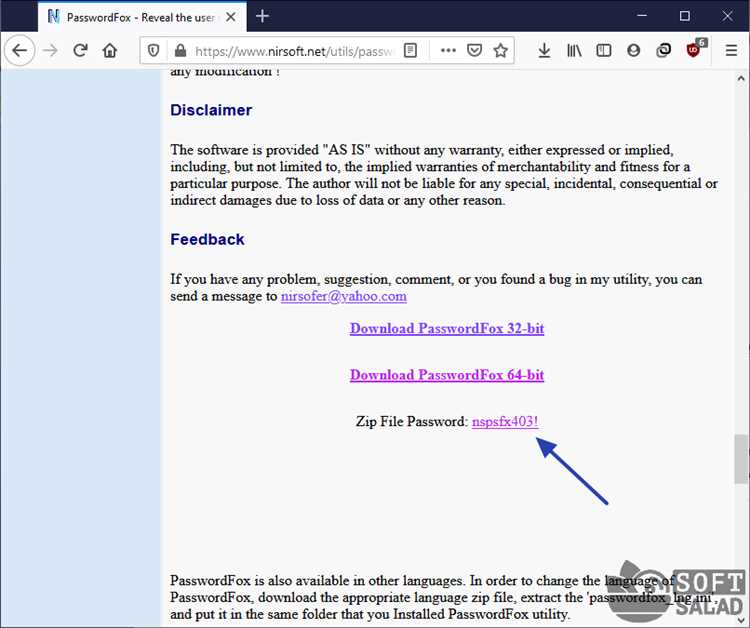This screenshot has width=750, height=628.
Task: Download PasswordFox 64-bit
Action: tap(447, 375)
